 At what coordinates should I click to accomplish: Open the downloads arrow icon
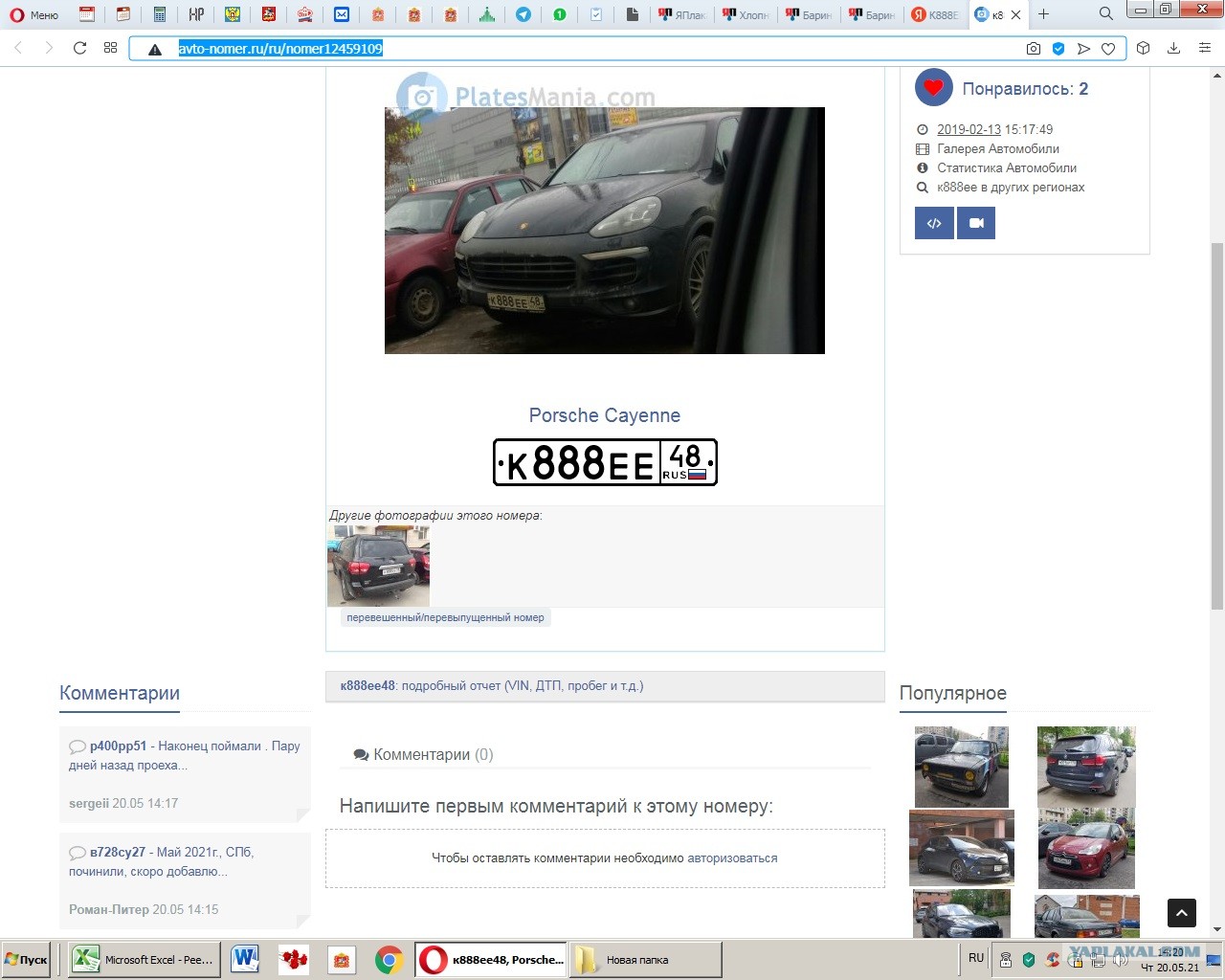click(x=1173, y=48)
